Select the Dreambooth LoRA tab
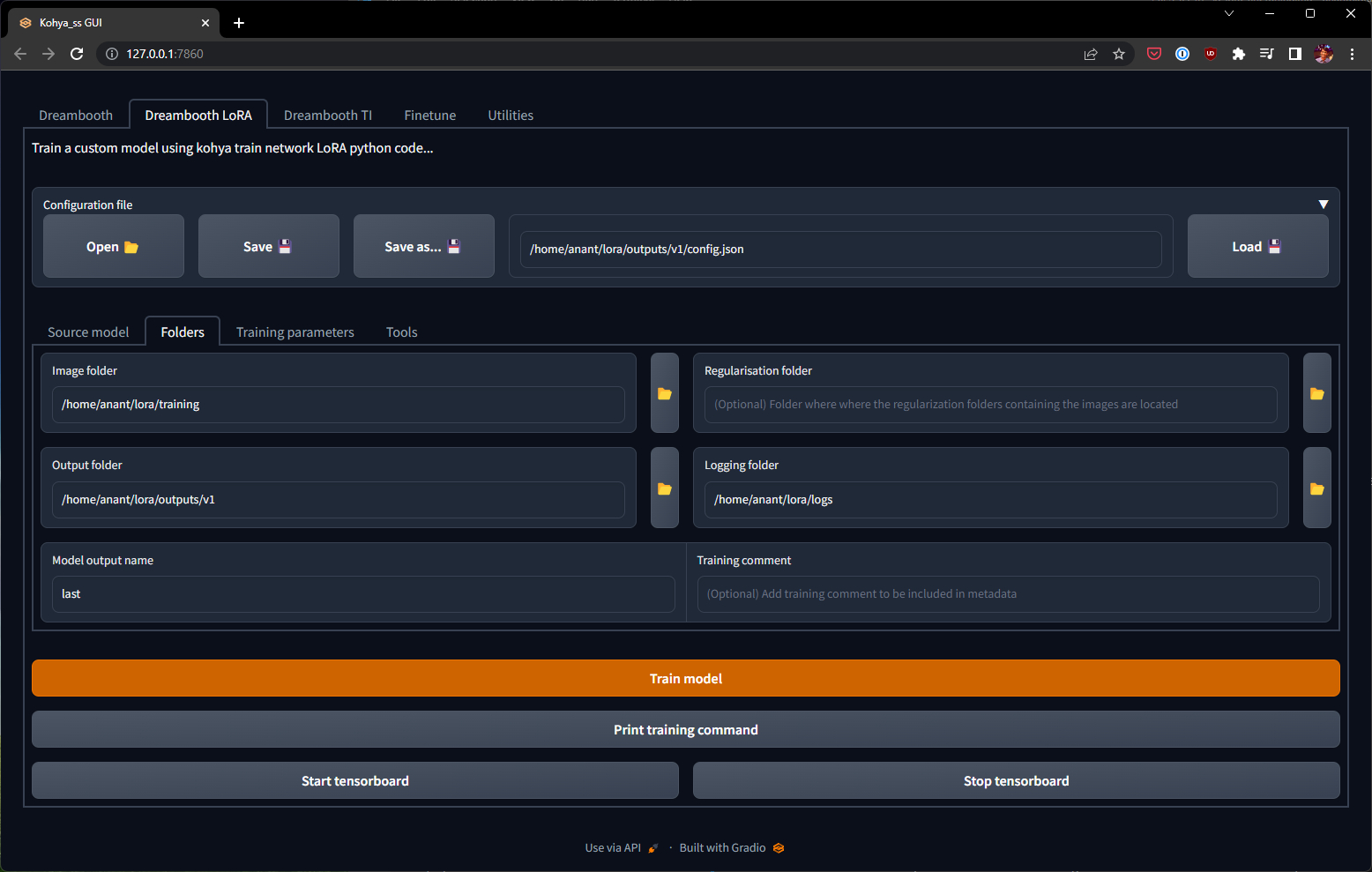This screenshot has width=1372, height=872. (198, 116)
